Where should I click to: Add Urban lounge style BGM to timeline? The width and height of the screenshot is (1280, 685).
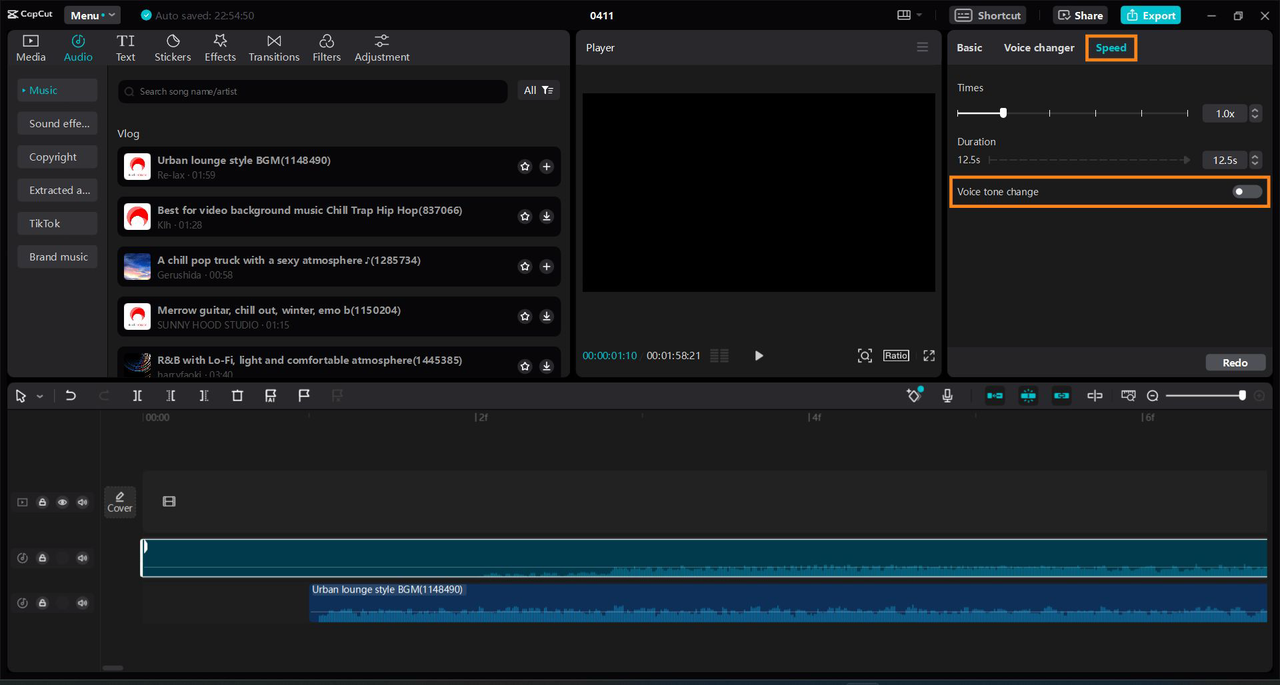(547, 167)
